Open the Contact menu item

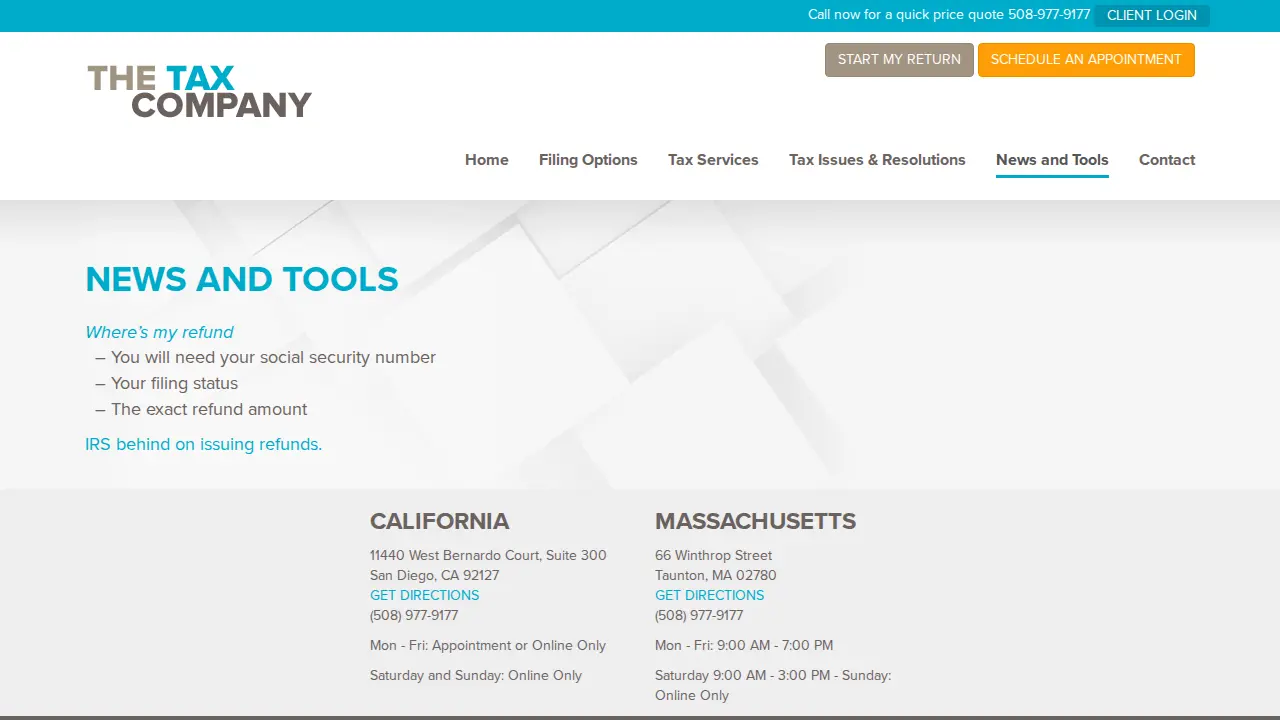[x=1167, y=160]
